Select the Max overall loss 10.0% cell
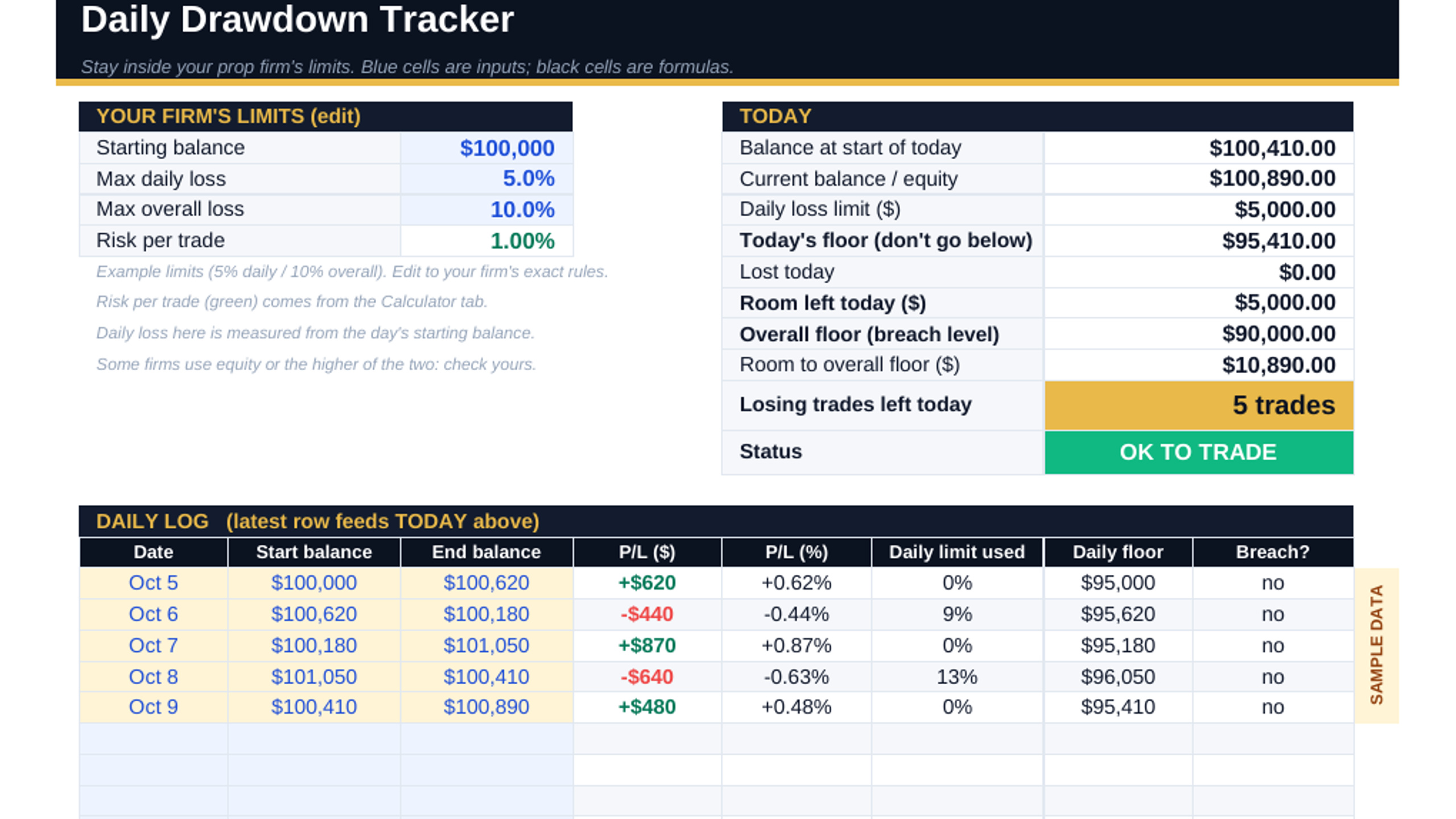Image resolution: width=1456 pixels, height=819 pixels. click(x=486, y=209)
